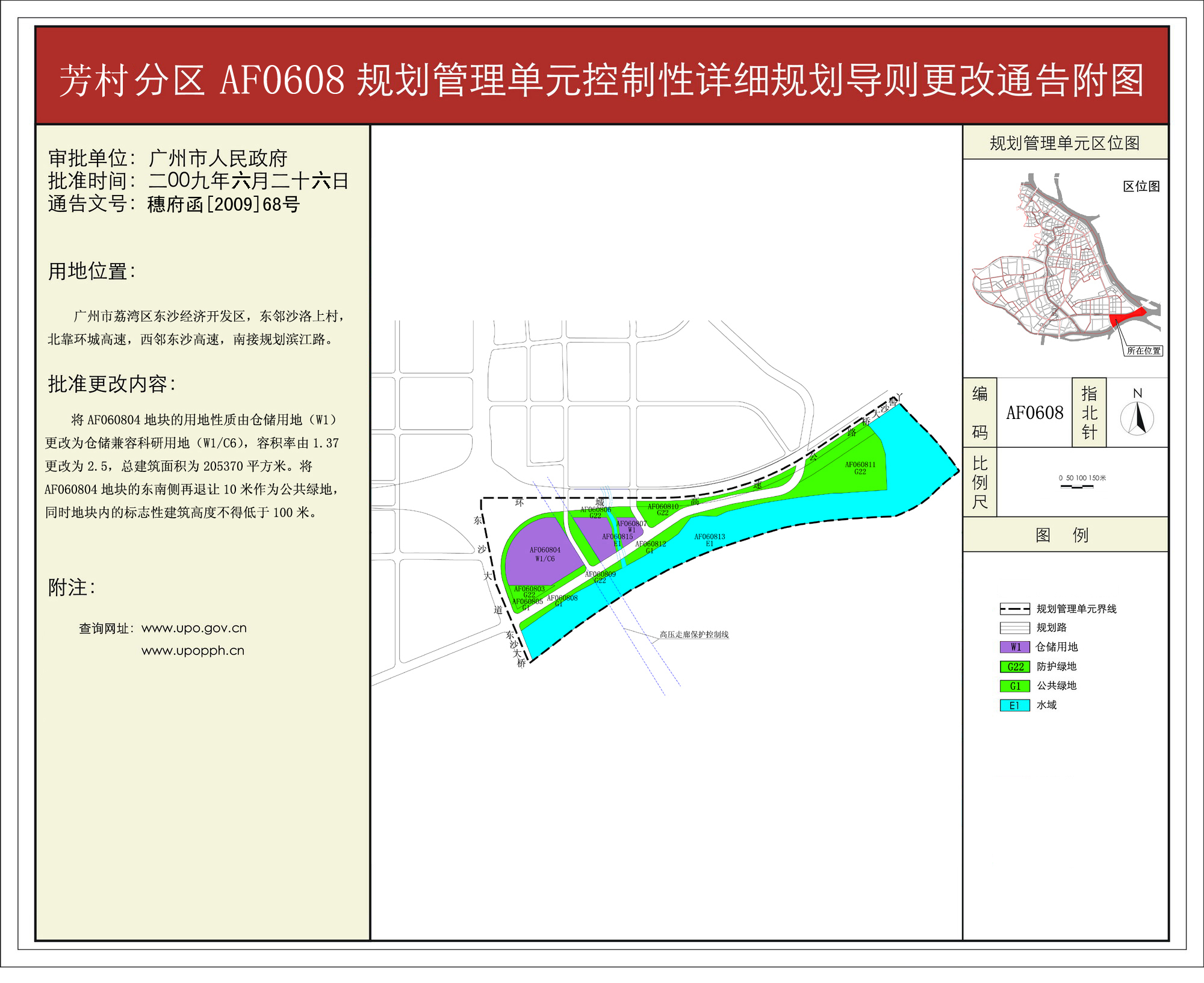Click the 规划管理单元区位图 panel header
The image size is (1204, 983).
1064,143
